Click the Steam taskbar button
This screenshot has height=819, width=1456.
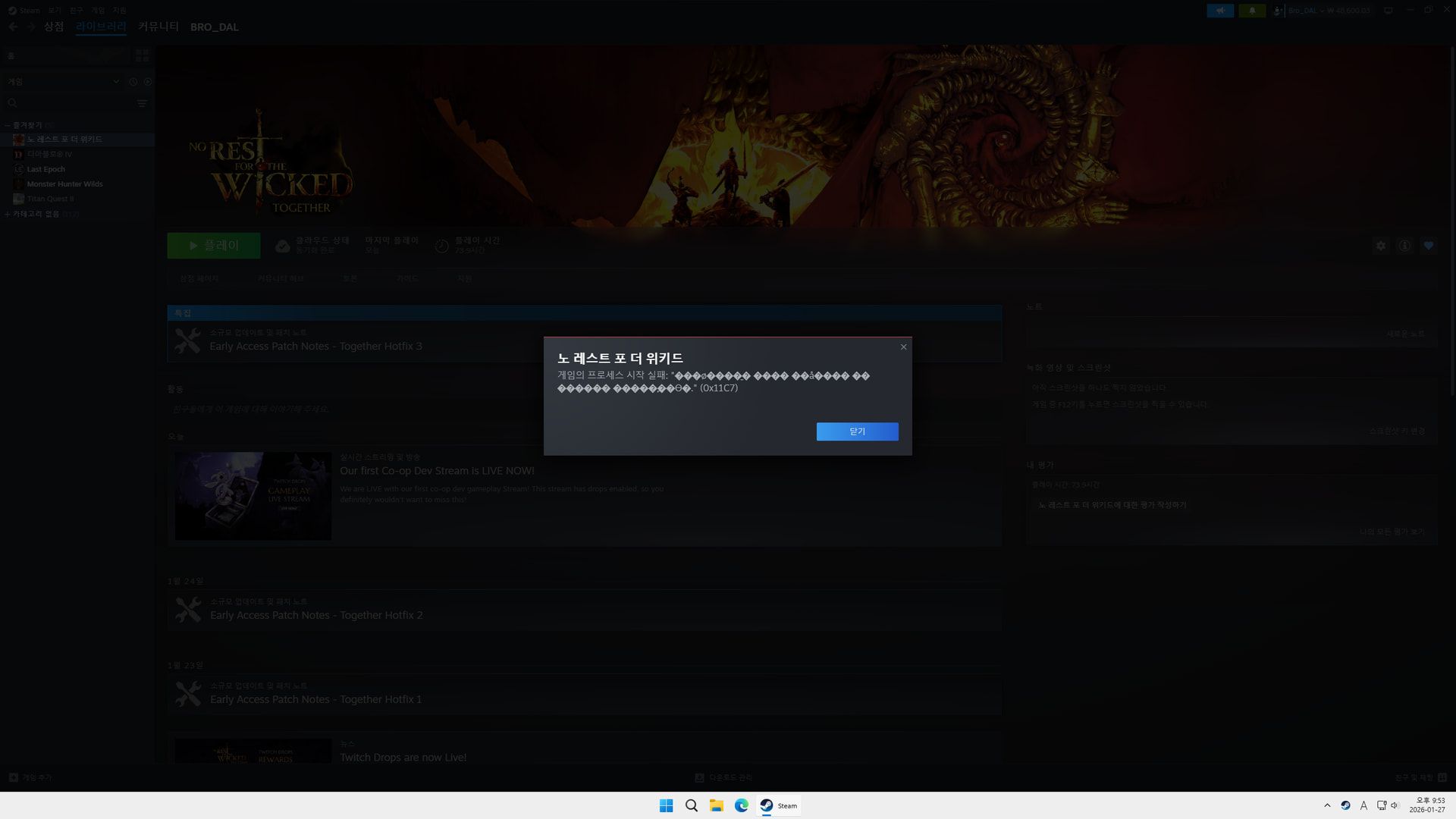(778, 805)
